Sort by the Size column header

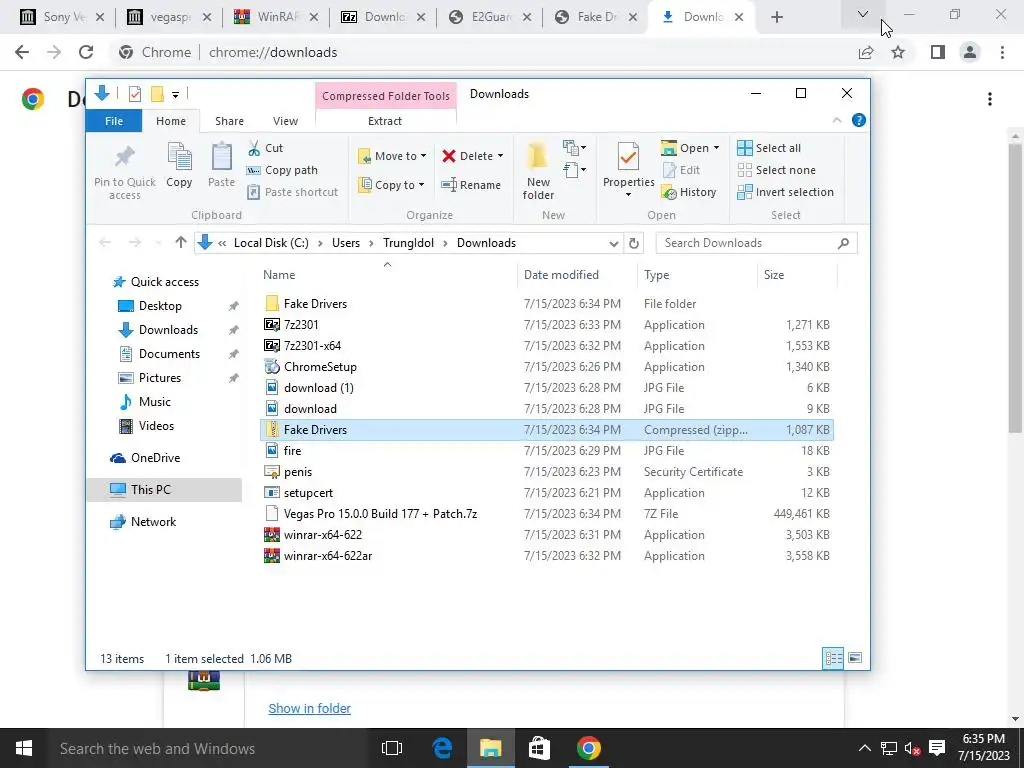(x=797, y=275)
